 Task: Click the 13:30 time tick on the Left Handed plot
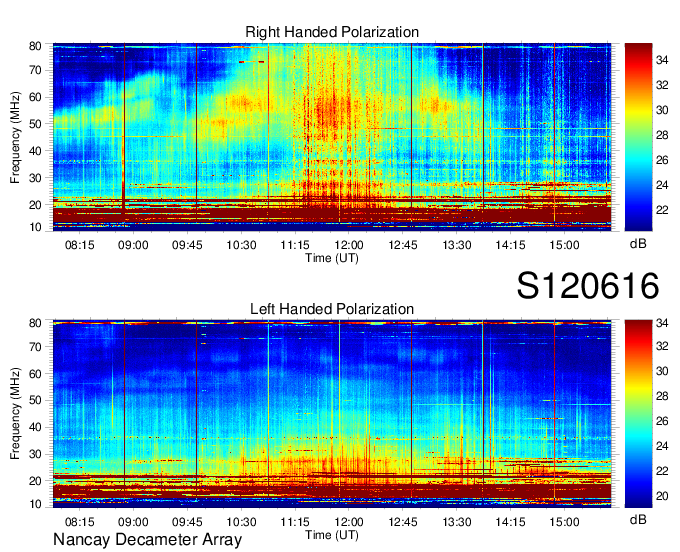(457, 522)
